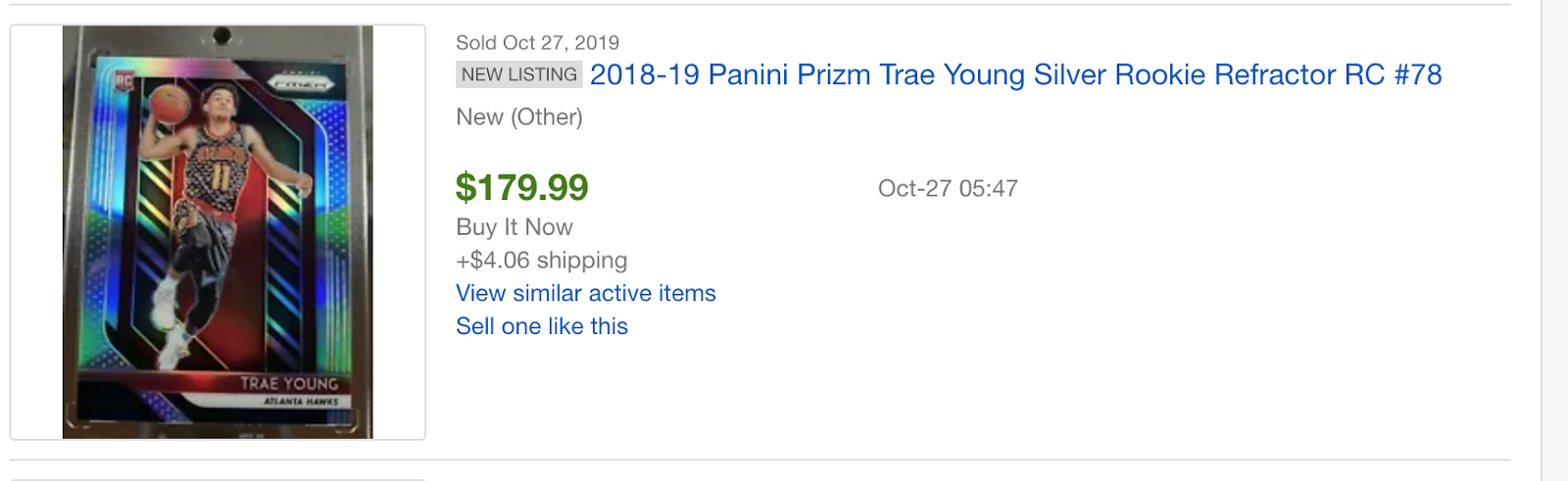Image resolution: width=1568 pixels, height=481 pixels.
Task: Click the TRAE YOUNG nameplate on the card
Action: click(x=289, y=383)
